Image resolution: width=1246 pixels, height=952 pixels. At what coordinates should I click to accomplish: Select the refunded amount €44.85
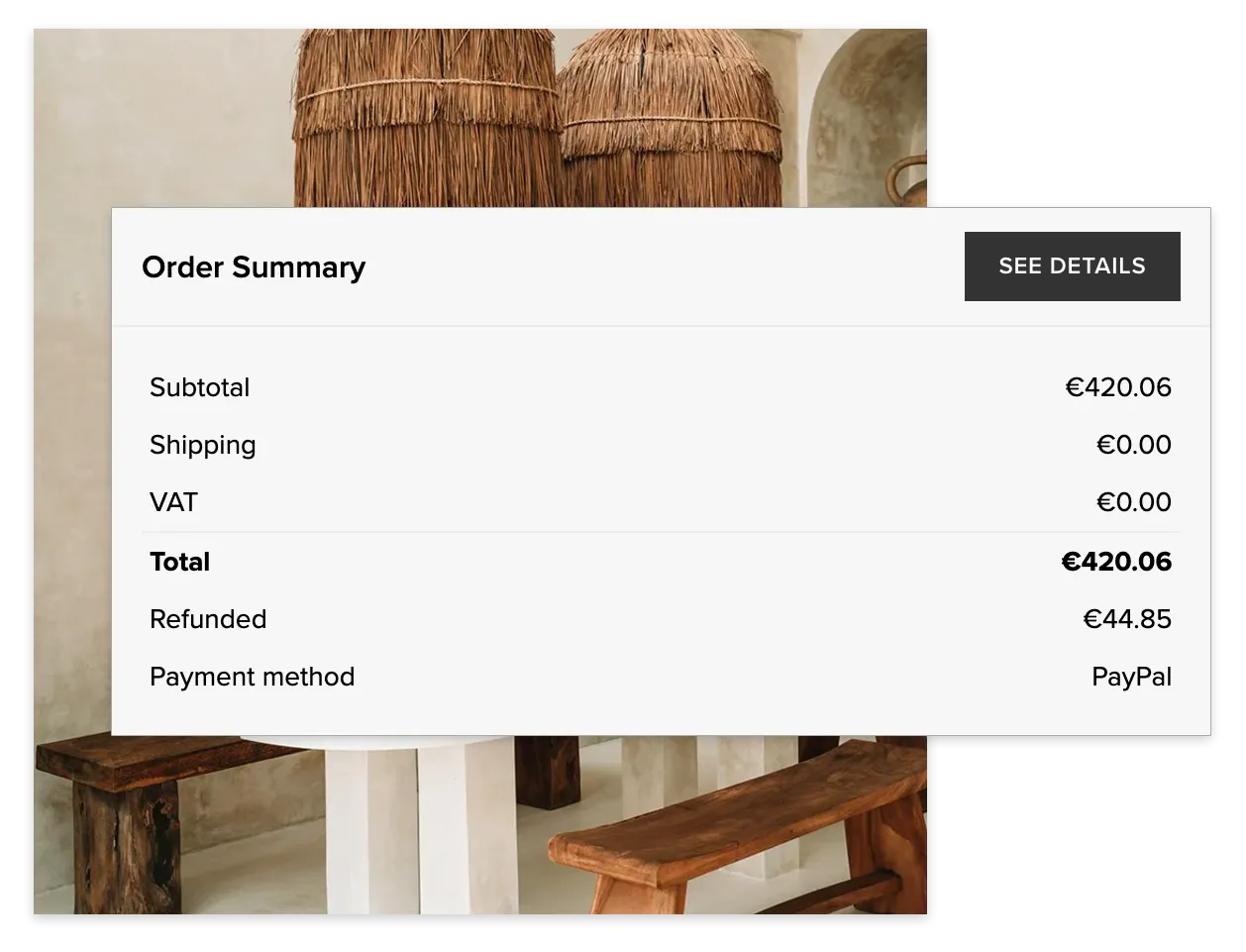click(x=1127, y=619)
